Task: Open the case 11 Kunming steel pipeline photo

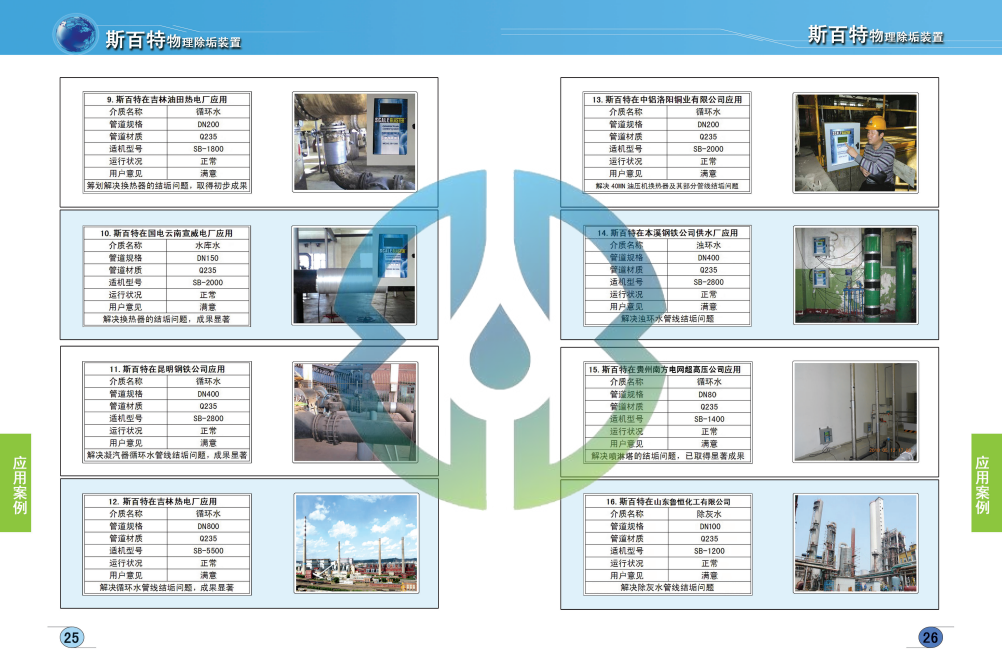Action: [x=355, y=412]
